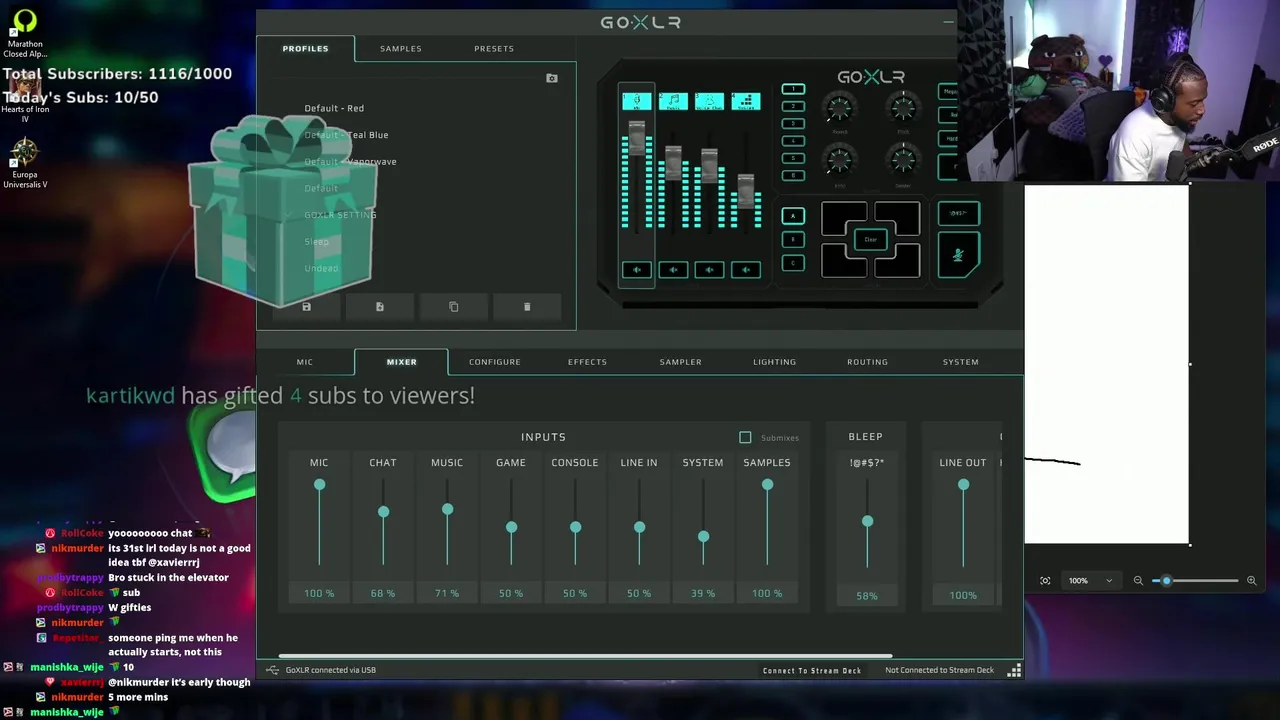
Task: Click the Mic input slider handle
Action: click(x=319, y=485)
